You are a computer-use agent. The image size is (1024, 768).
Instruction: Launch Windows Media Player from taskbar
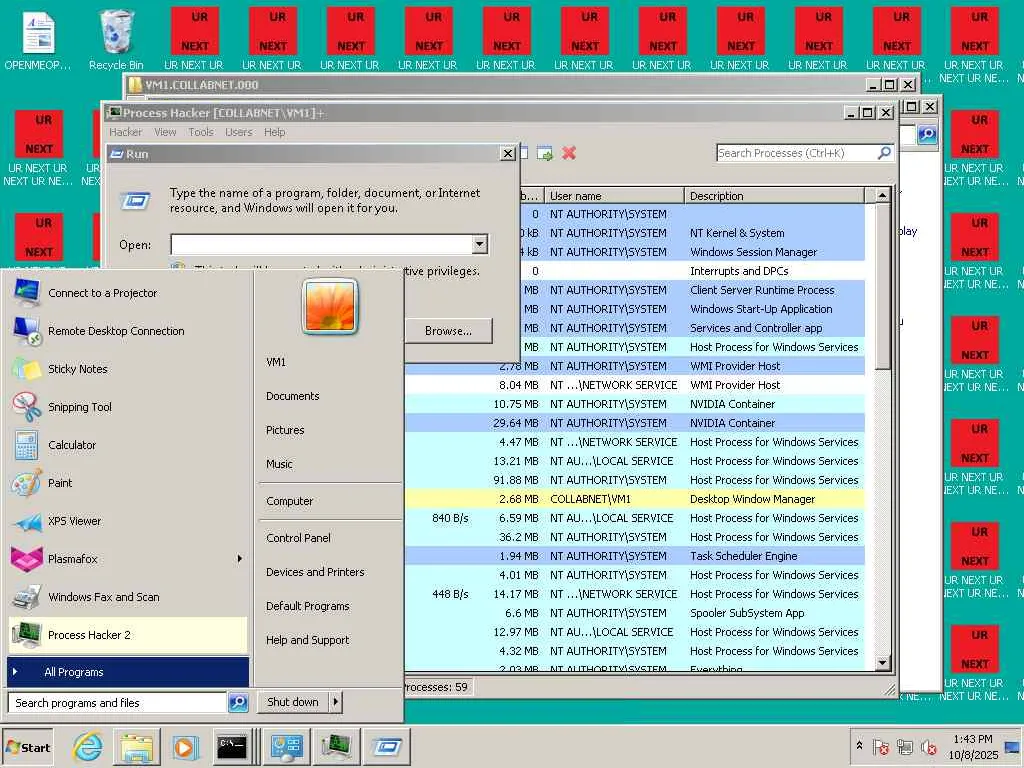(x=185, y=747)
